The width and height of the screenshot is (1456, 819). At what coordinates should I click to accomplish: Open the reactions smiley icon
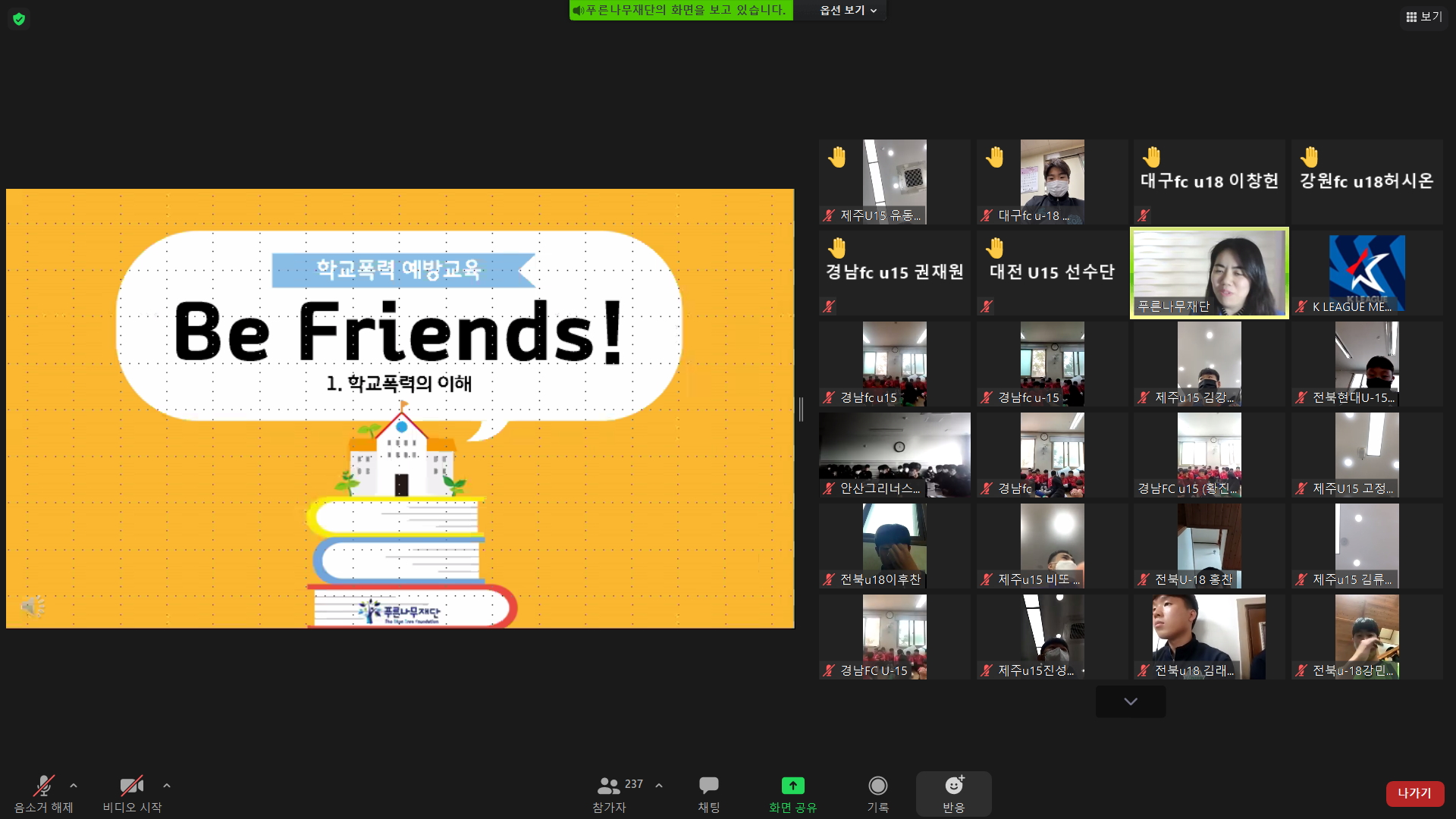click(953, 786)
